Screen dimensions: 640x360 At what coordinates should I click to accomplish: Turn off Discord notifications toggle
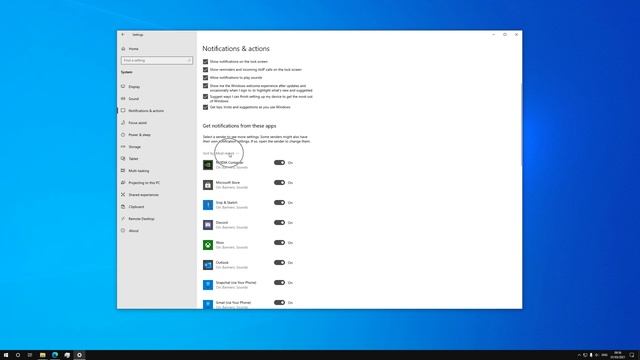(279, 222)
